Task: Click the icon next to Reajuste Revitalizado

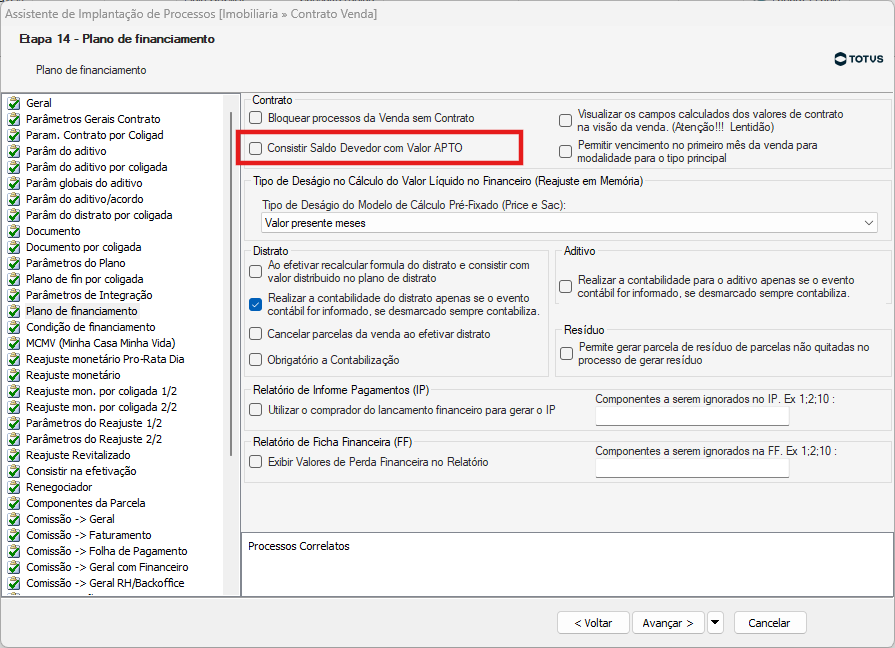Action: click(x=14, y=455)
